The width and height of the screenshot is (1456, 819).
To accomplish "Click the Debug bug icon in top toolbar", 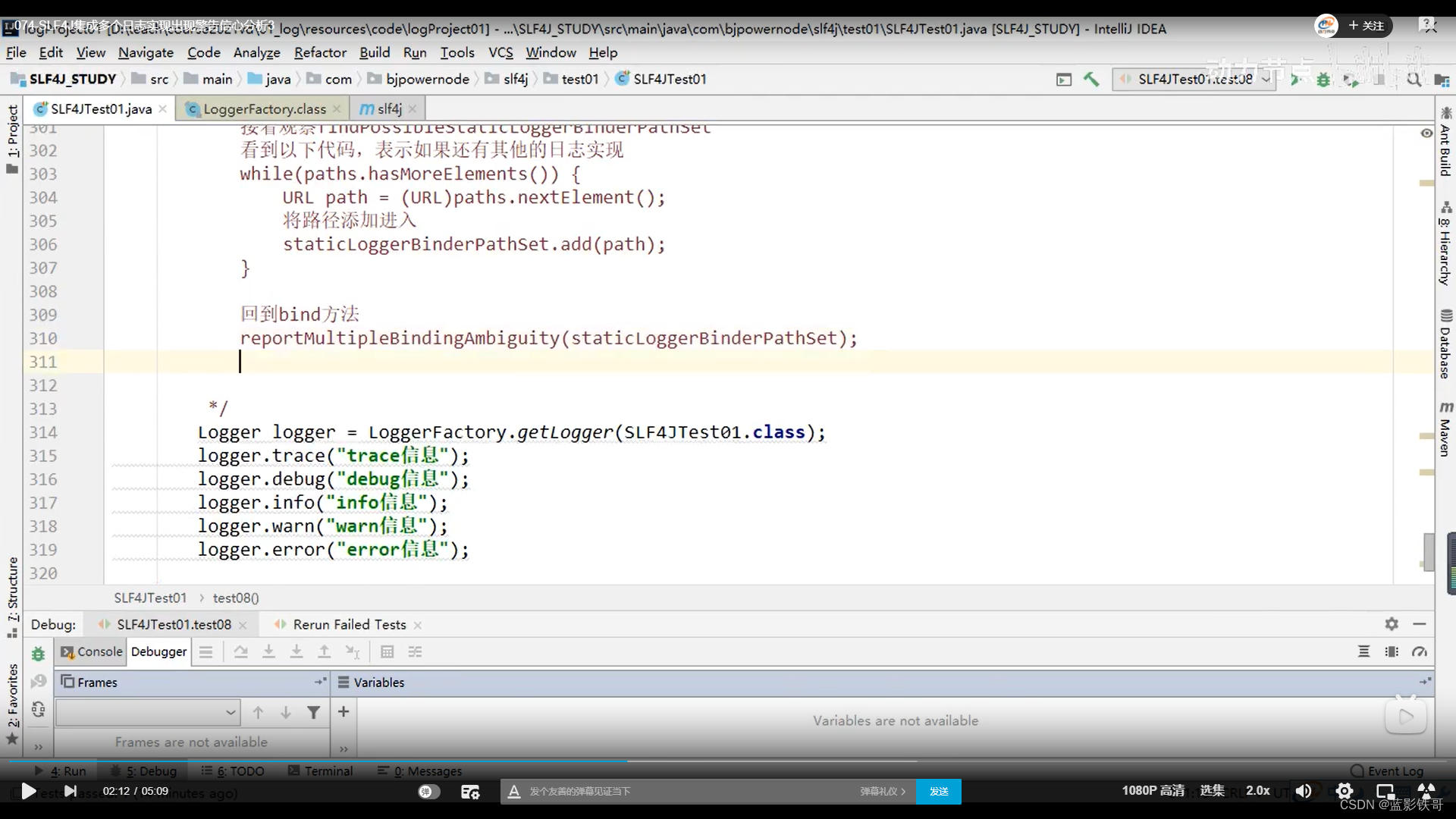I will (1323, 80).
